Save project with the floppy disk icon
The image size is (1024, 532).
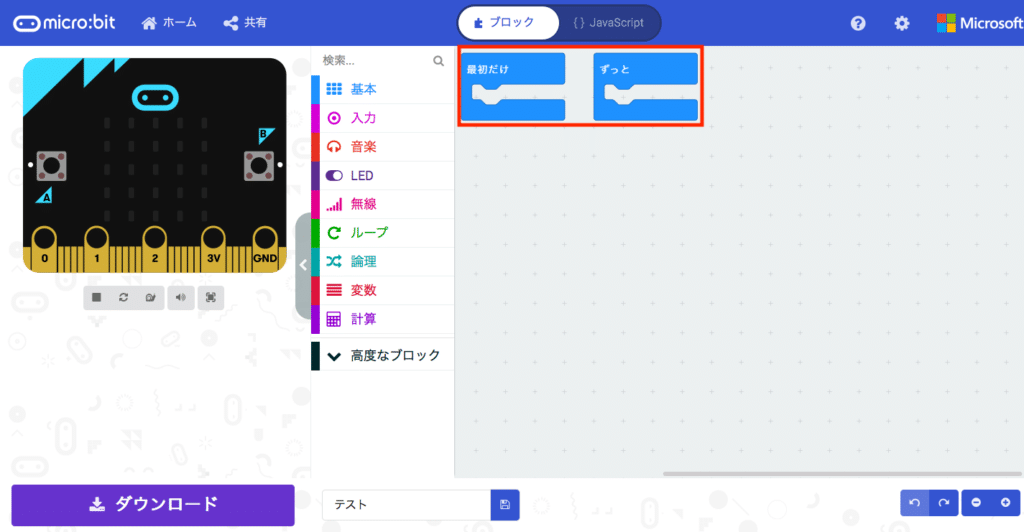(x=505, y=505)
